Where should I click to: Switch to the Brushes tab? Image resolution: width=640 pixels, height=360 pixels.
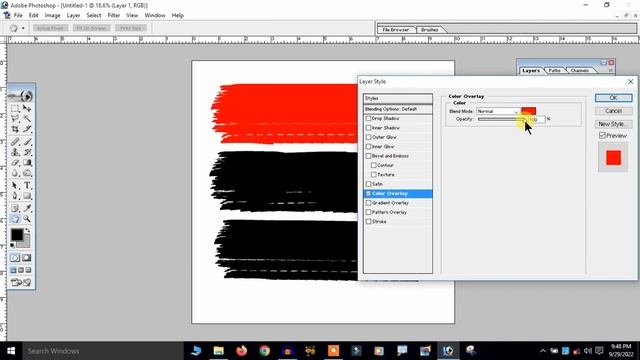tap(429, 30)
